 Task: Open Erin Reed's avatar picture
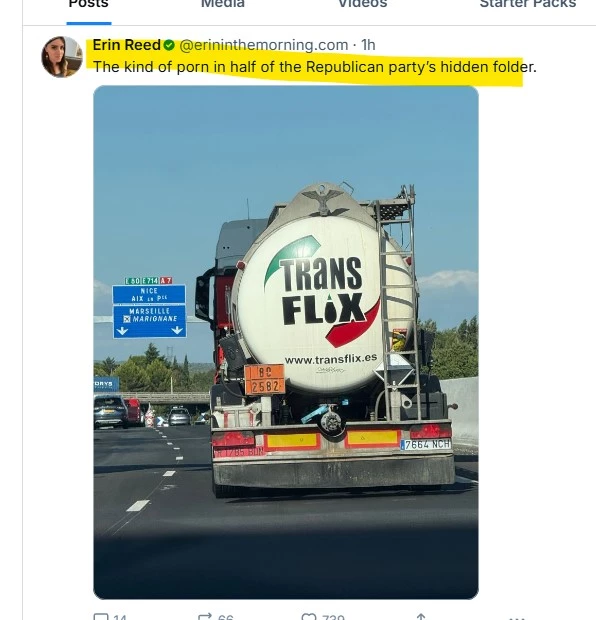(x=62, y=57)
